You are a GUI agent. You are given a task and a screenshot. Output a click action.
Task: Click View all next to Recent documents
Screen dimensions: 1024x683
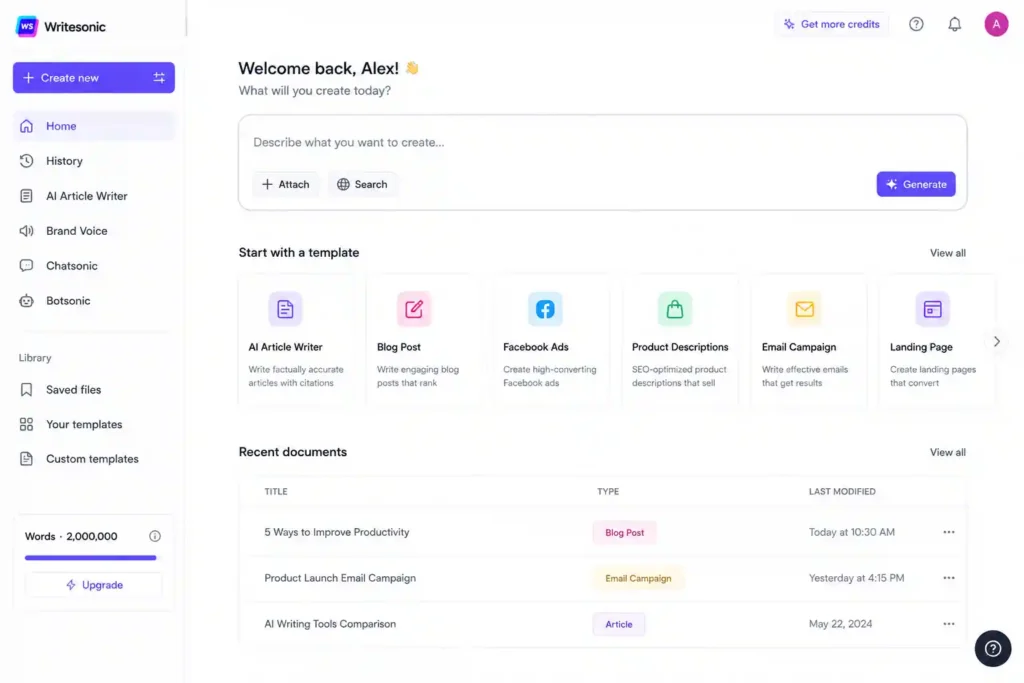pyautogui.click(x=948, y=452)
